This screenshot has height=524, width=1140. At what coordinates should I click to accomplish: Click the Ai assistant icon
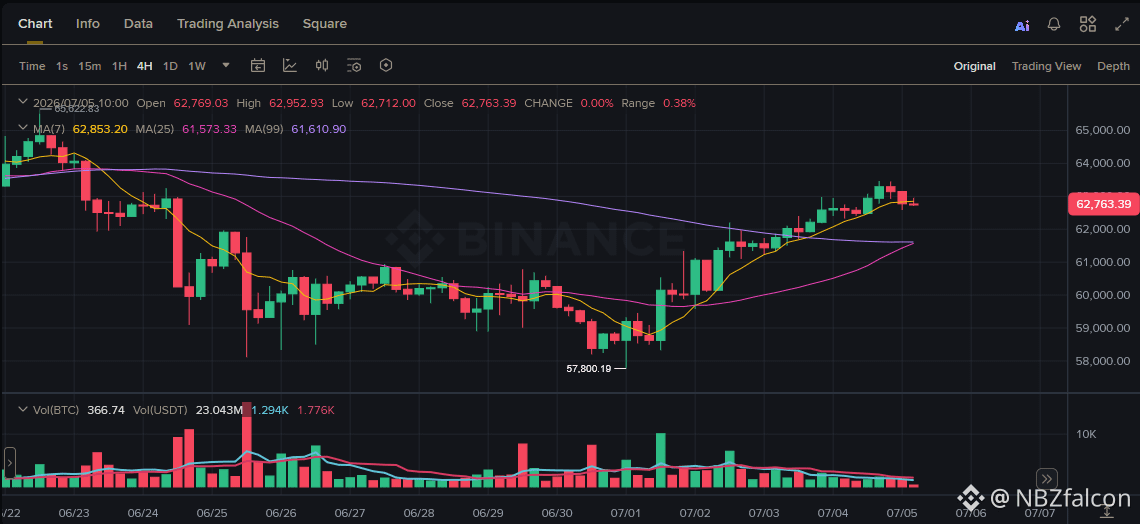click(x=1022, y=25)
